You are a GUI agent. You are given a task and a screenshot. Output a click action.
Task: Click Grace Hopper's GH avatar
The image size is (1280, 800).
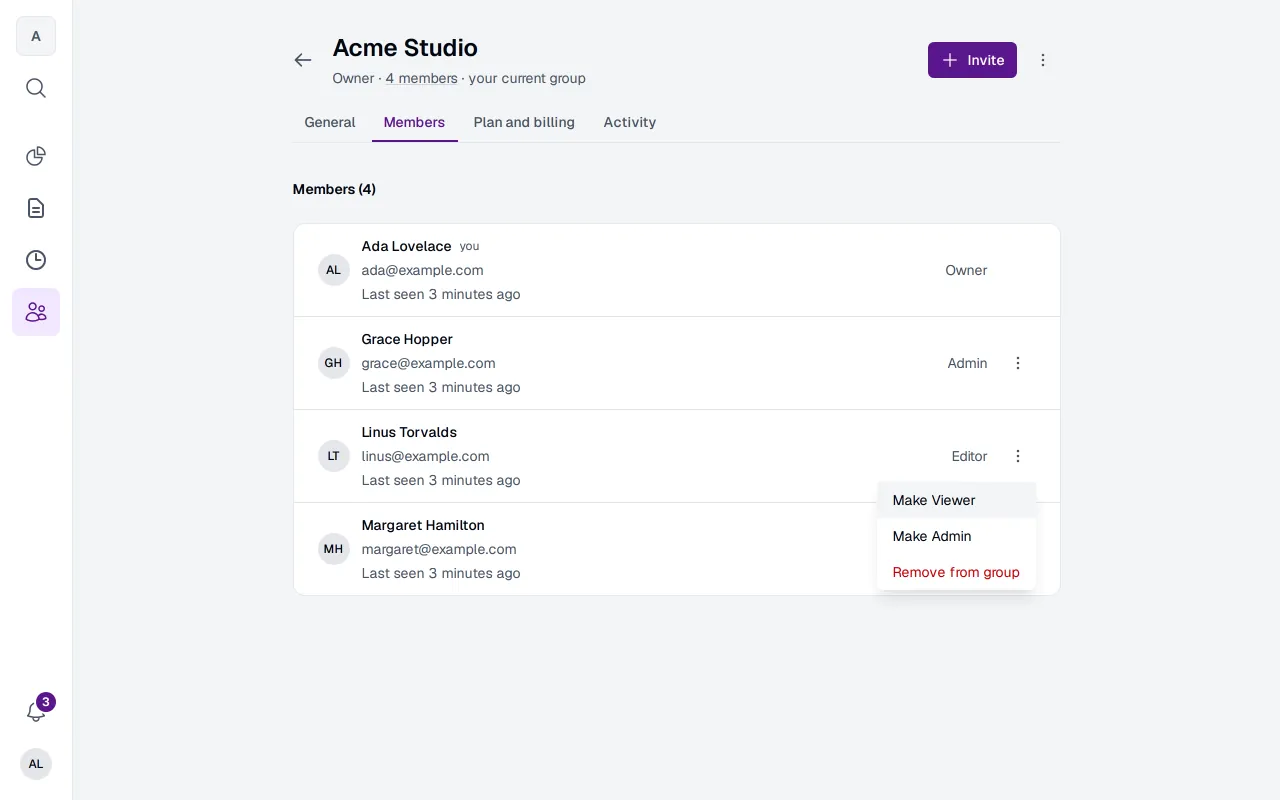tap(334, 363)
